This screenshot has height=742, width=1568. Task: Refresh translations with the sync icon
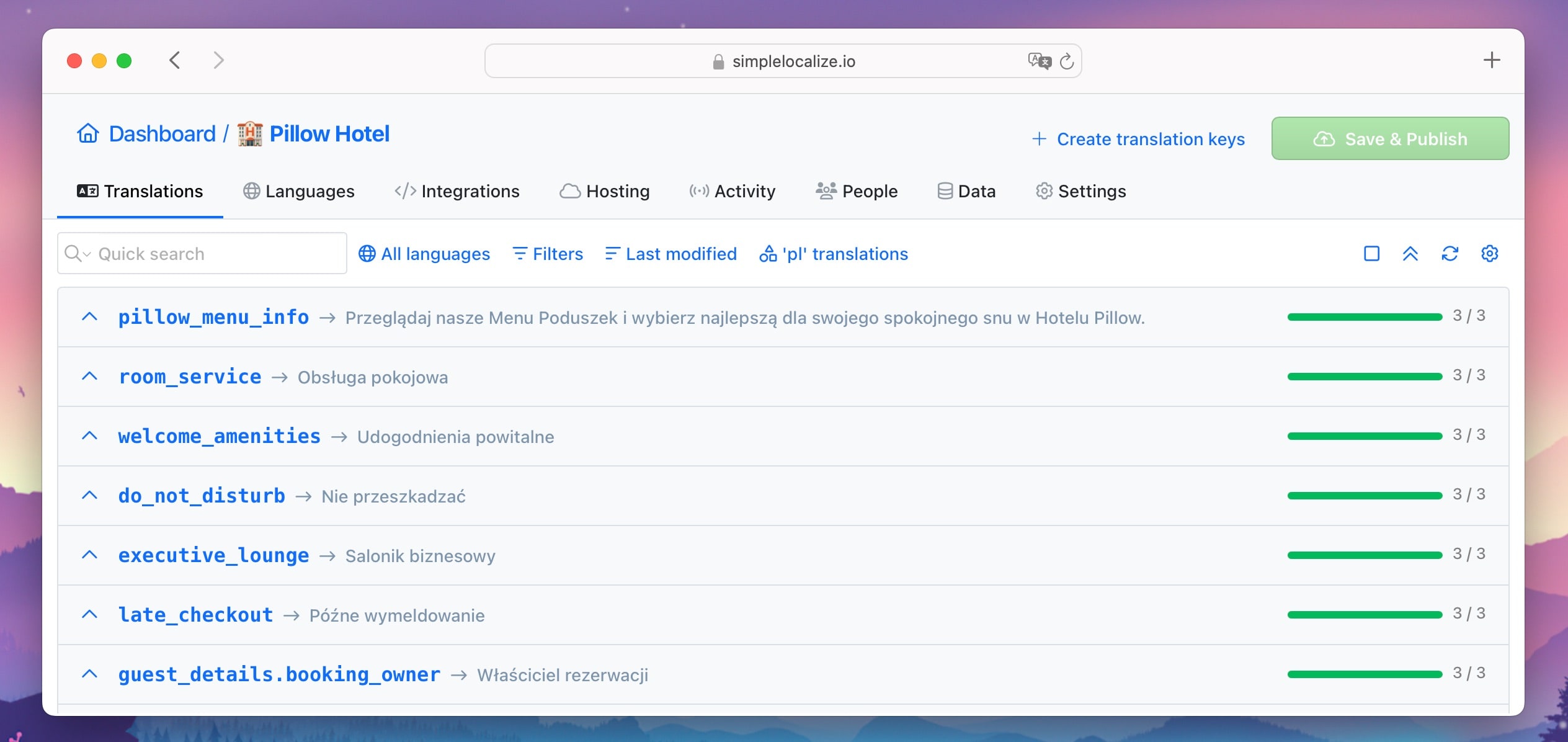click(1450, 254)
